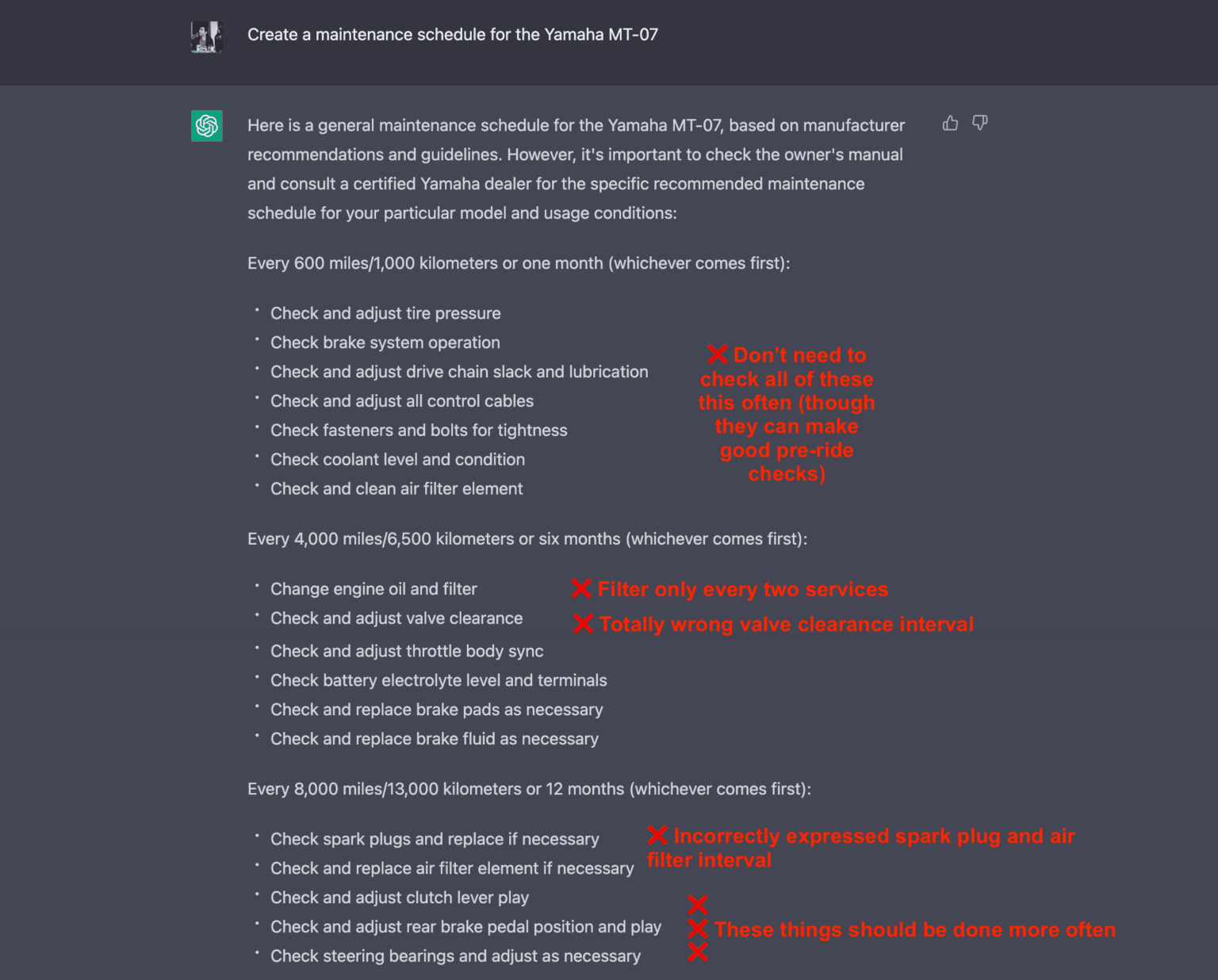Click the 'Every 600 miles/1,000 kilometers' heading
1218x980 pixels.
coord(519,263)
